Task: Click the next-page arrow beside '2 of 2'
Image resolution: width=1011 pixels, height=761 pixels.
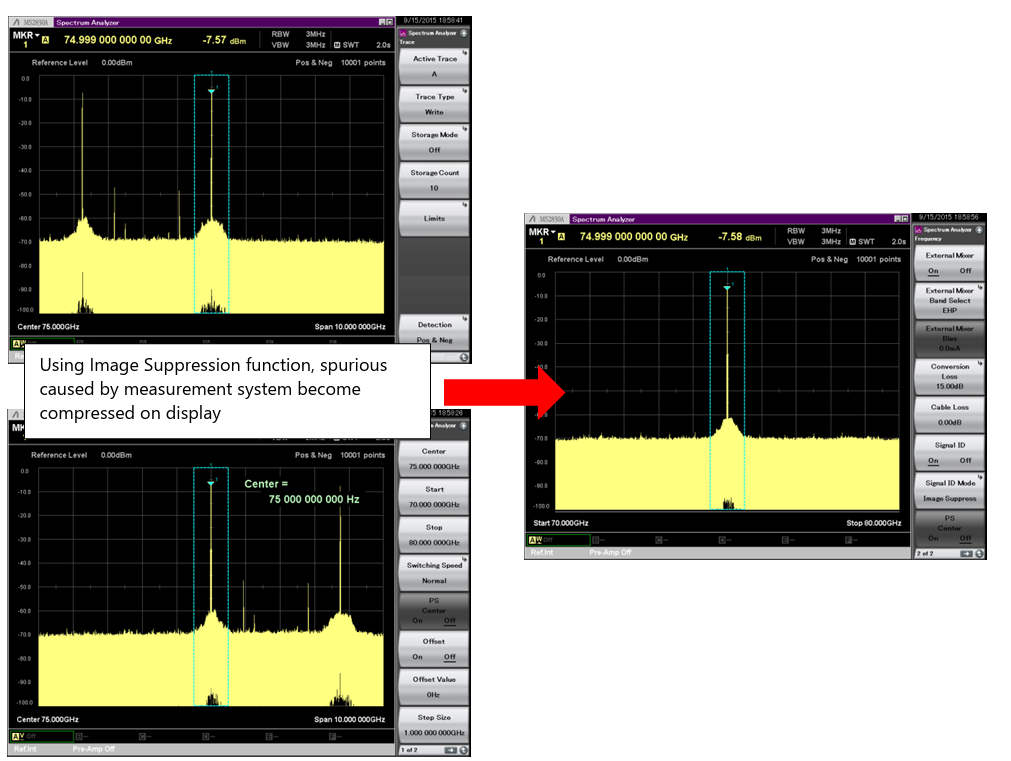Action: [966, 553]
